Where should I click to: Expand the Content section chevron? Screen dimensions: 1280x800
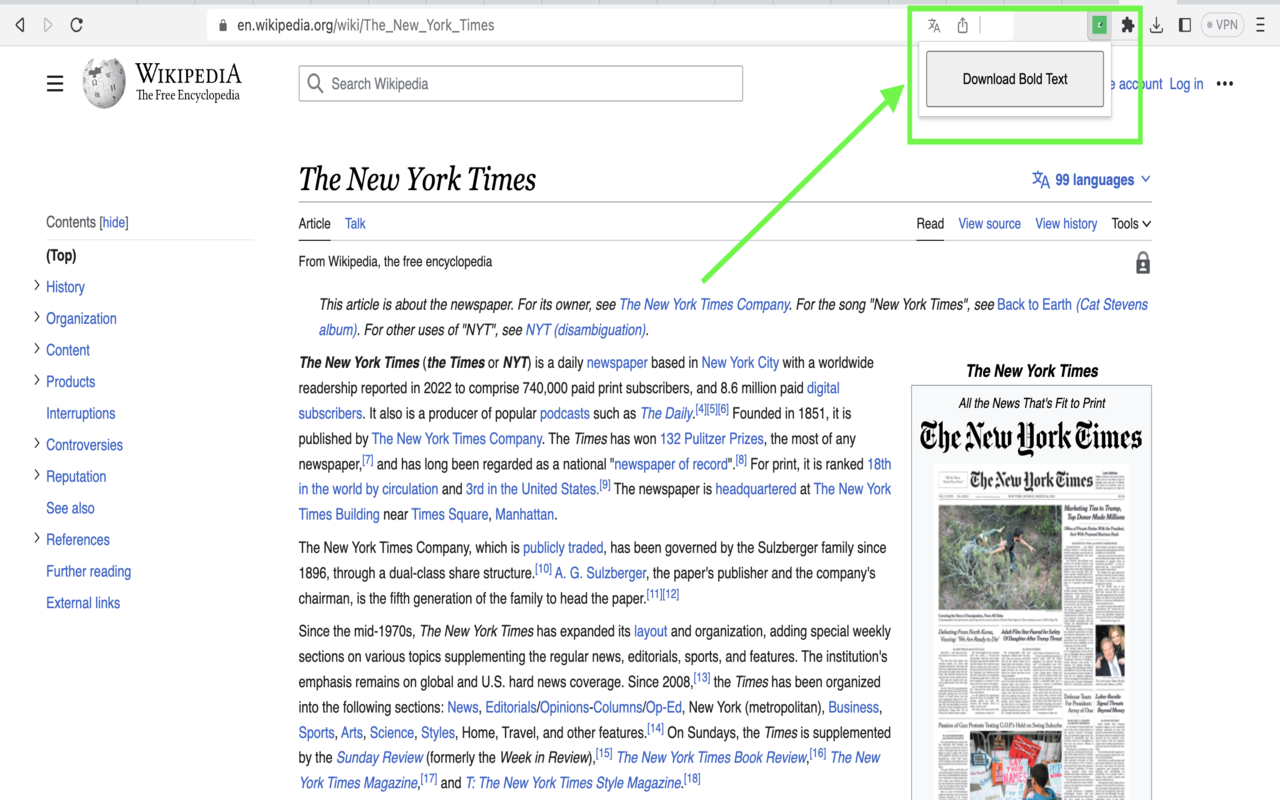point(37,349)
